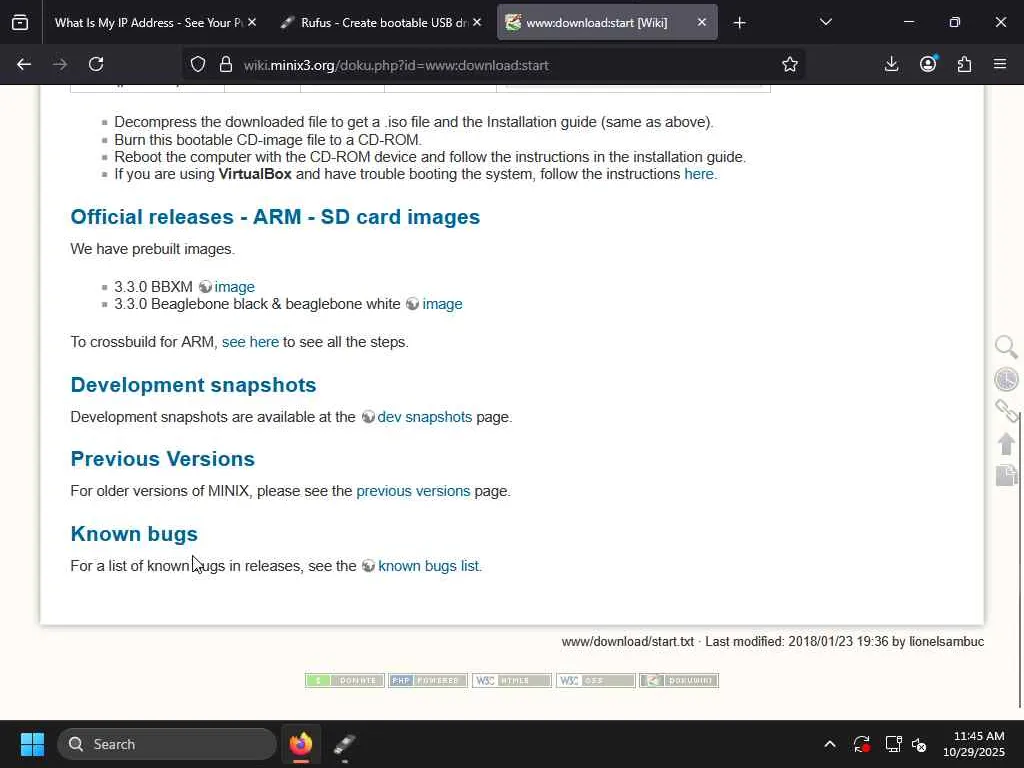Open the dev snapshots link
The width and height of the screenshot is (1024, 768).
(x=424, y=417)
